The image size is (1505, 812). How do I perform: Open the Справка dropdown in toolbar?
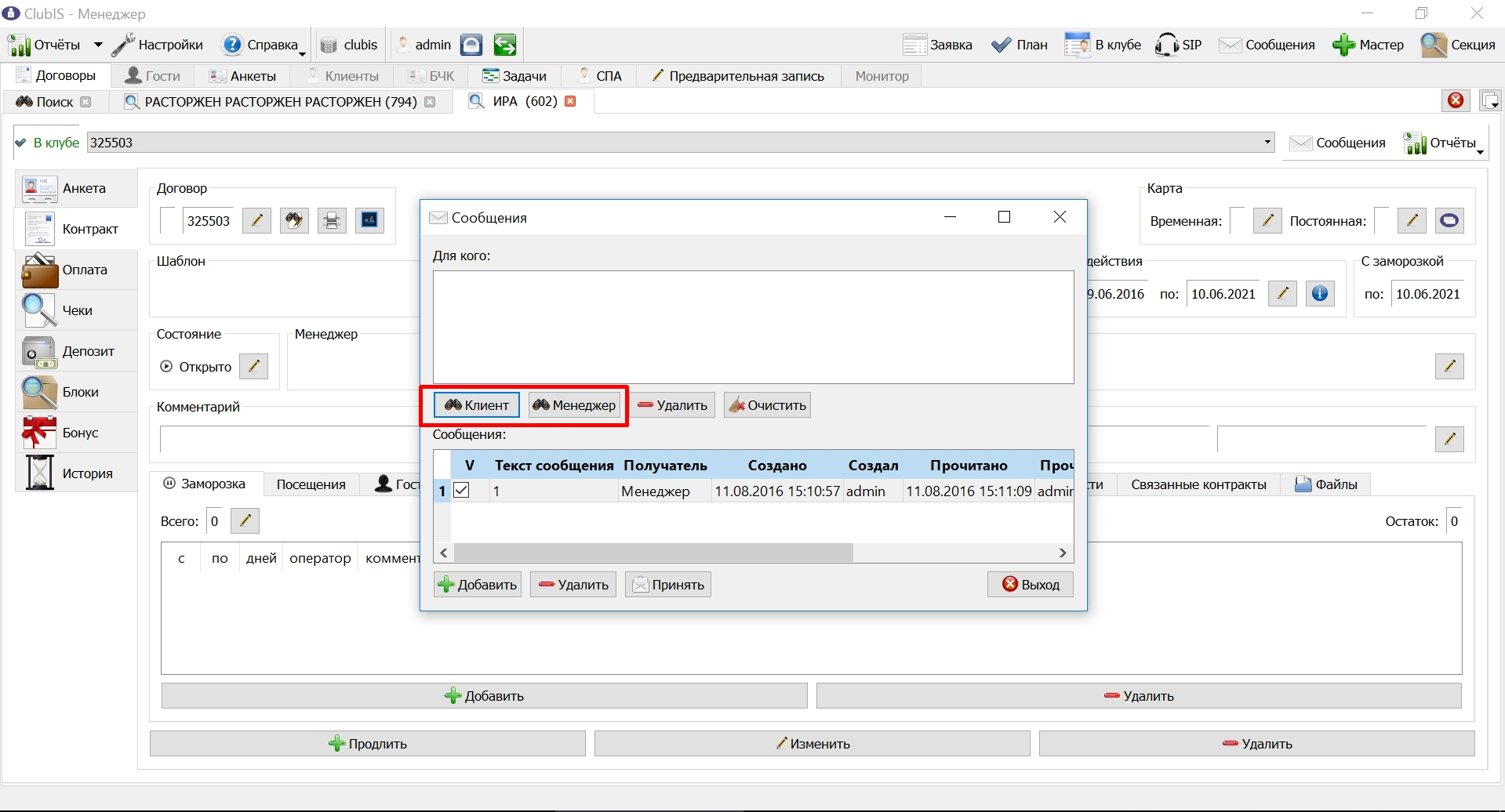pyautogui.click(x=264, y=45)
